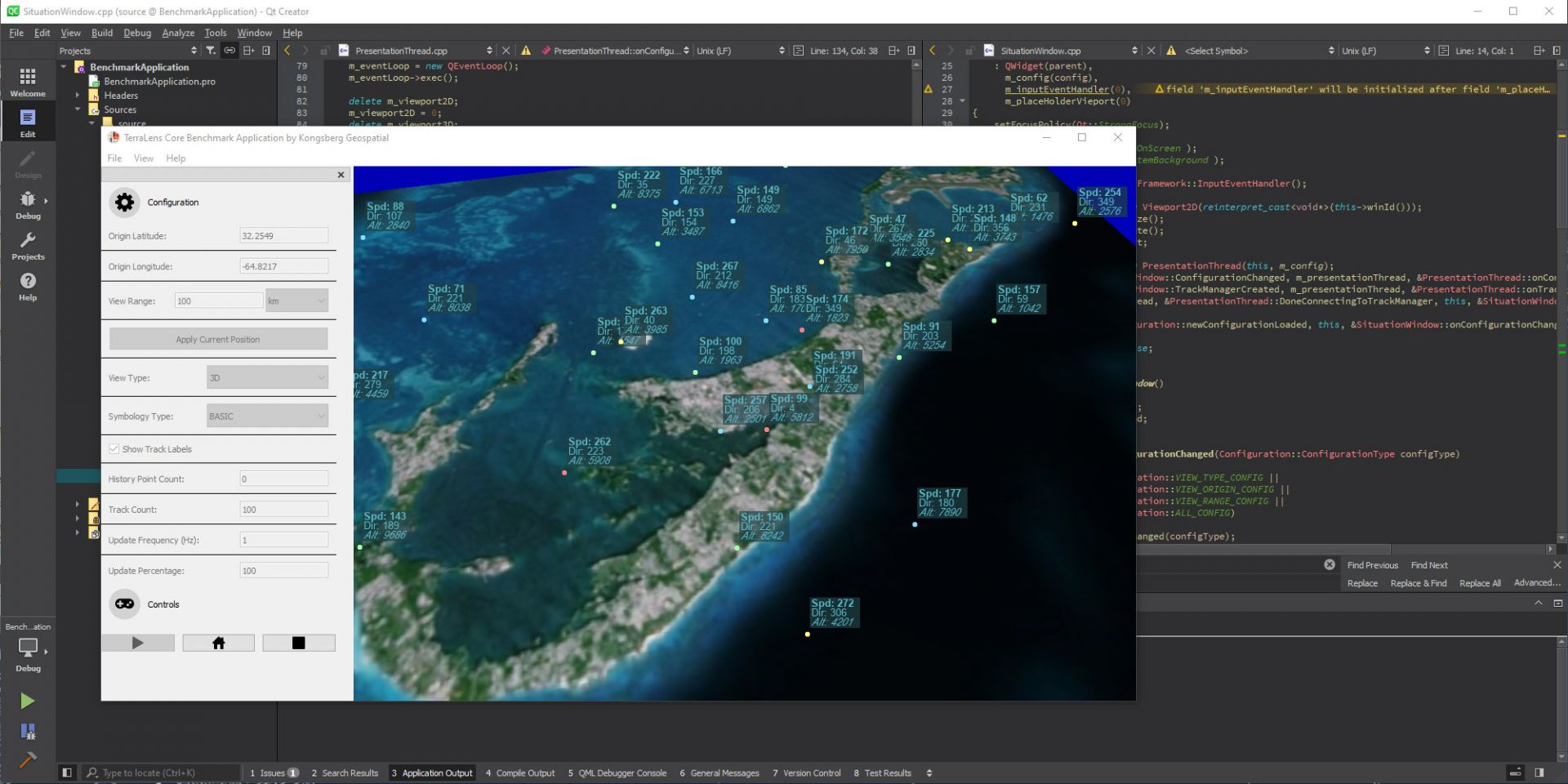Open the Symbology Type dropdown
This screenshot has width=1568, height=784.
click(267, 416)
